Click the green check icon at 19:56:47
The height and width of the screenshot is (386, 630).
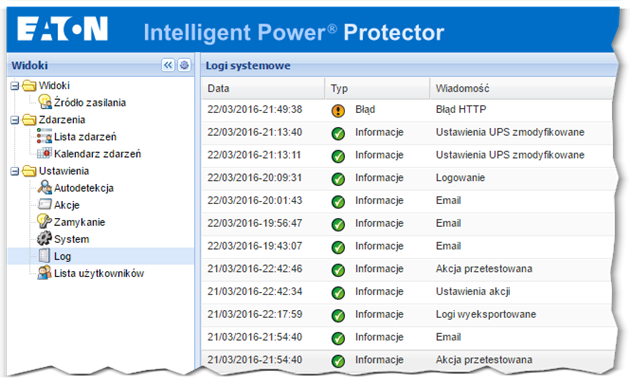pyautogui.click(x=338, y=224)
